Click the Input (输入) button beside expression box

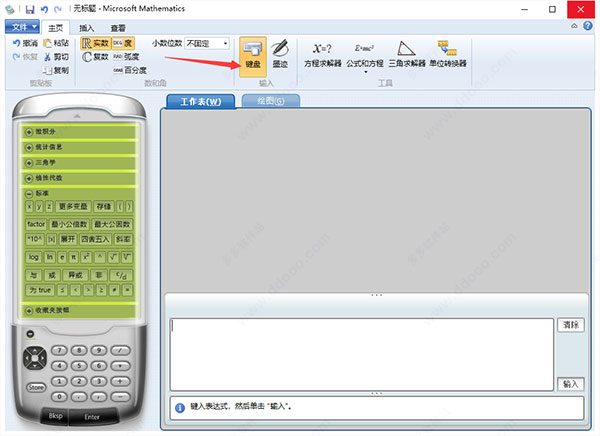(571, 384)
